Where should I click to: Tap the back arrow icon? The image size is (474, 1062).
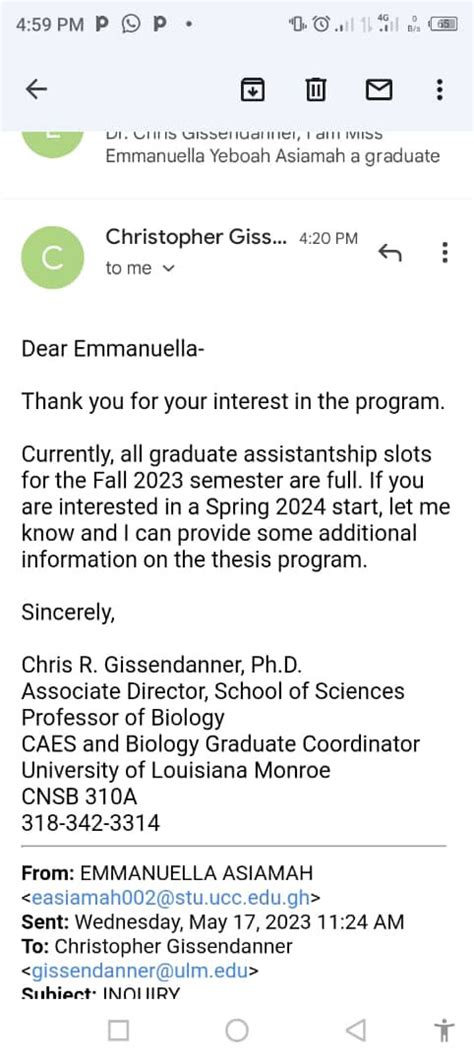[x=36, y=89]
